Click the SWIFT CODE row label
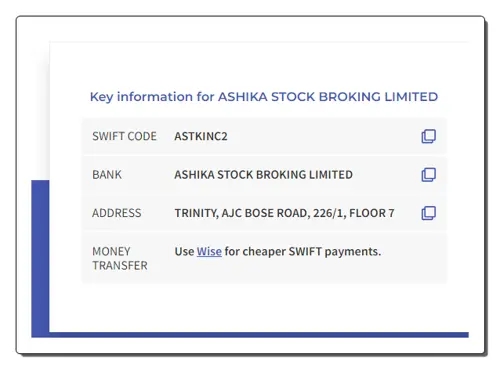The height and width of the screenshot is (369, 500). [124, 136]
